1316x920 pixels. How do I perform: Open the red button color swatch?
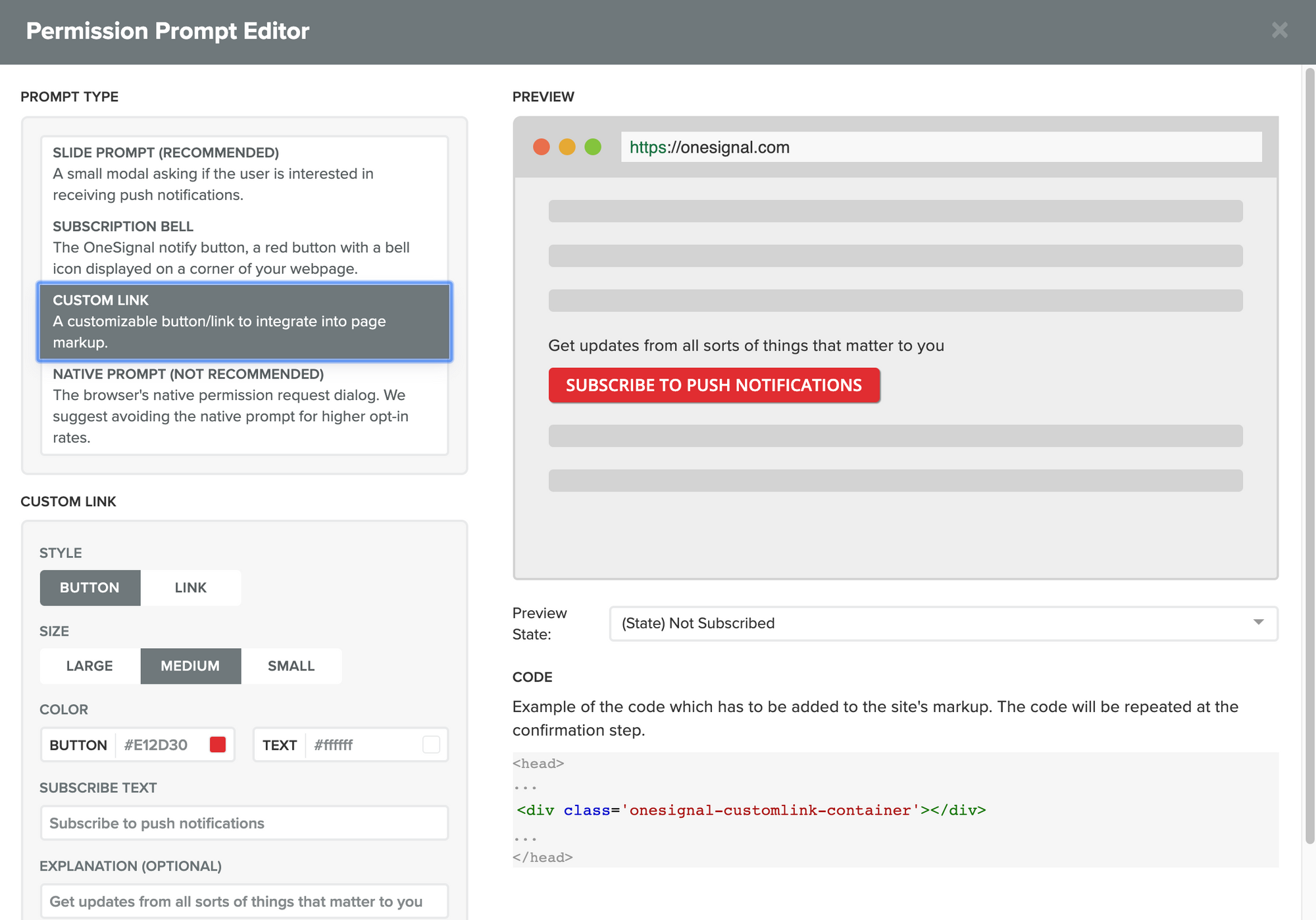click(x=218, y=744)
